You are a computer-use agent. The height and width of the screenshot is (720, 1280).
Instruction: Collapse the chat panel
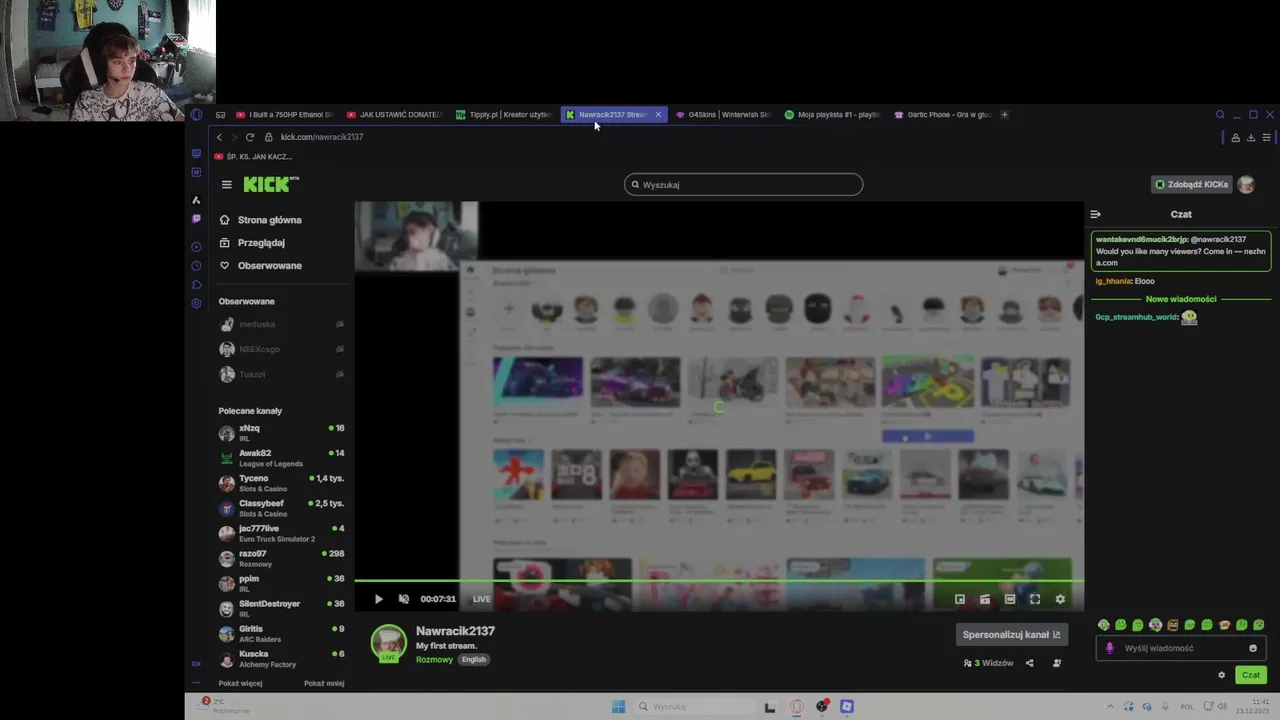pyautogui.click(x=1095, y=214)
